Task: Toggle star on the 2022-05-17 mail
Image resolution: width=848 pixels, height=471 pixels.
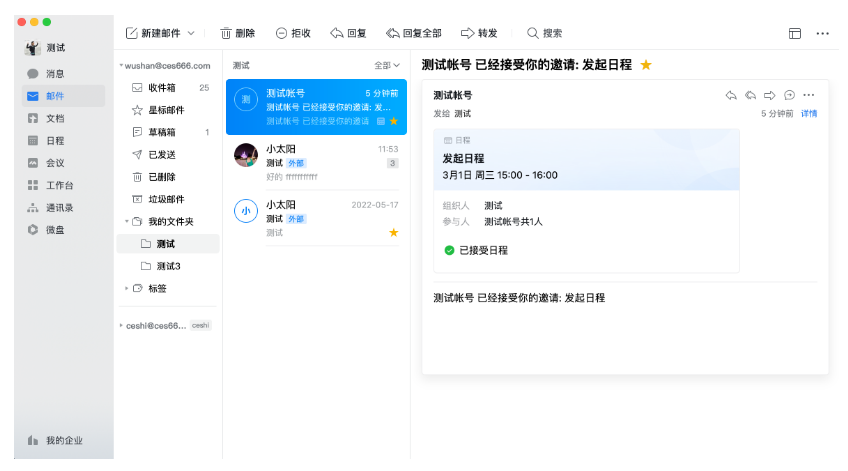Action: tap(394, 233)
